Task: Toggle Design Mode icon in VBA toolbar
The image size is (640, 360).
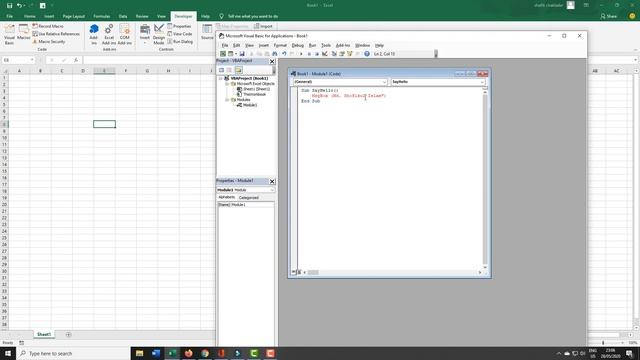Action: [x=325, y=54]
